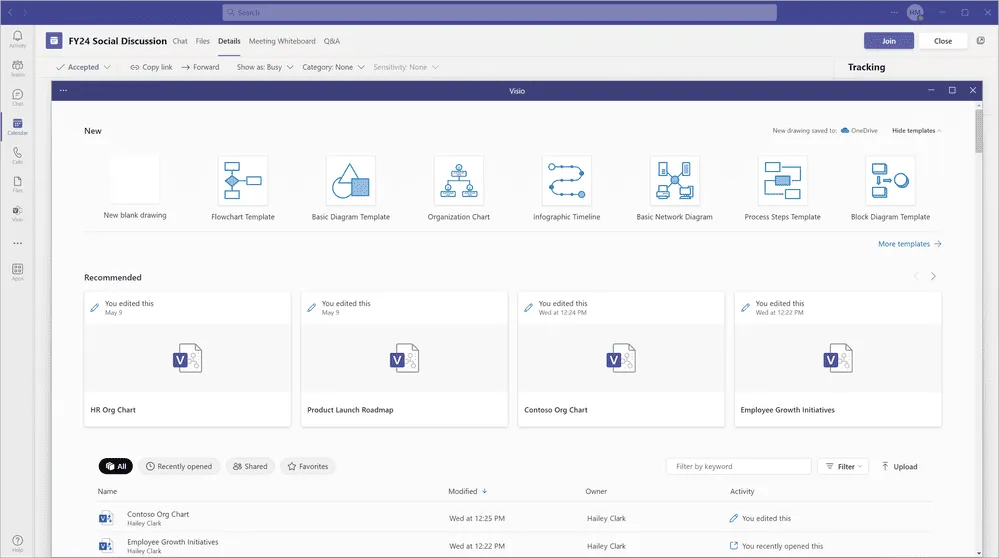Open the Activity bell icon in sidebar
This screenshot has height=558, width=999.
[17, 38]
